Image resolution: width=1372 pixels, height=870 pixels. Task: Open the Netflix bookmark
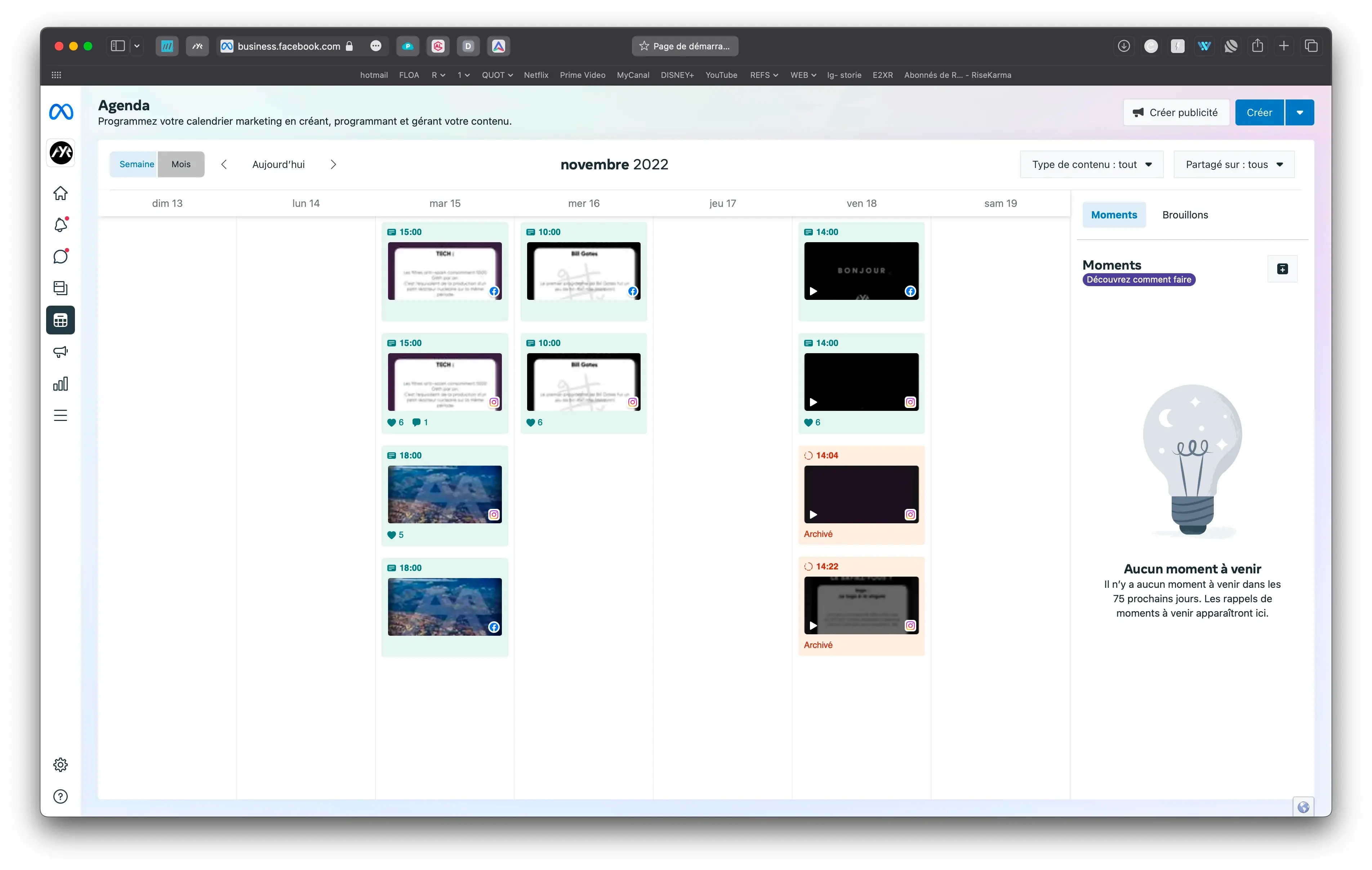[x=536, y=75]
